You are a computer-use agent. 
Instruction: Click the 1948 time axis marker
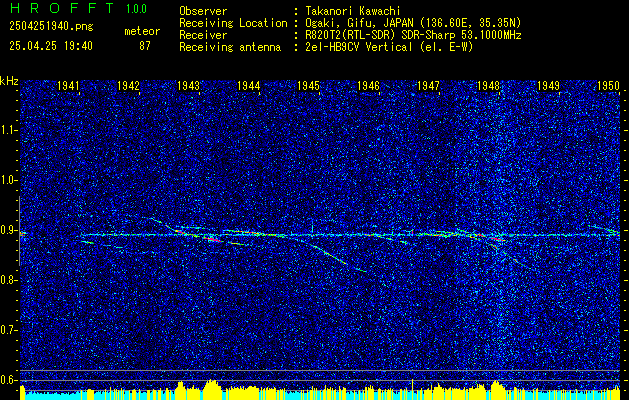coord(488,85)
